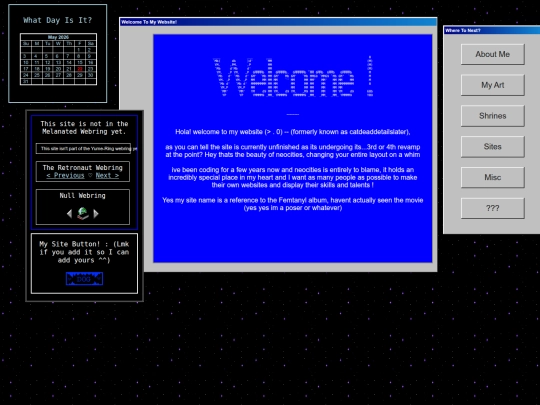
Task: Open the mysterious ??? button
Action: [492, 208]
